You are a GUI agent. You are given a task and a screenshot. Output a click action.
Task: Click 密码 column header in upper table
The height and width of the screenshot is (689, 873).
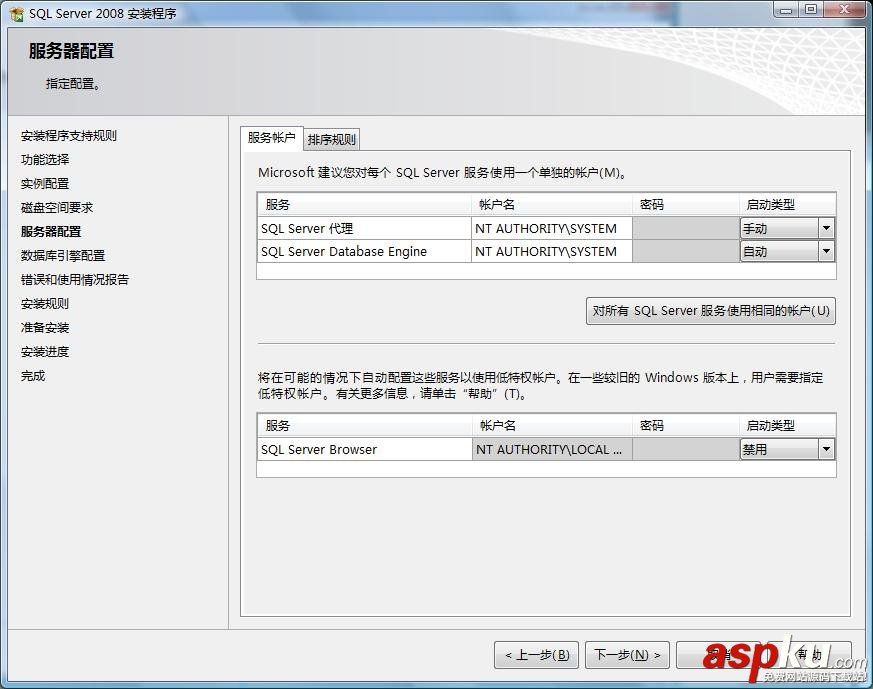click(686, 204)
